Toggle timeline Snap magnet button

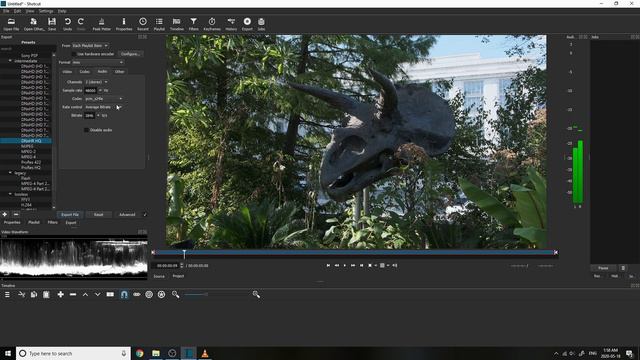pyautogui.click(x=124, y=294)
